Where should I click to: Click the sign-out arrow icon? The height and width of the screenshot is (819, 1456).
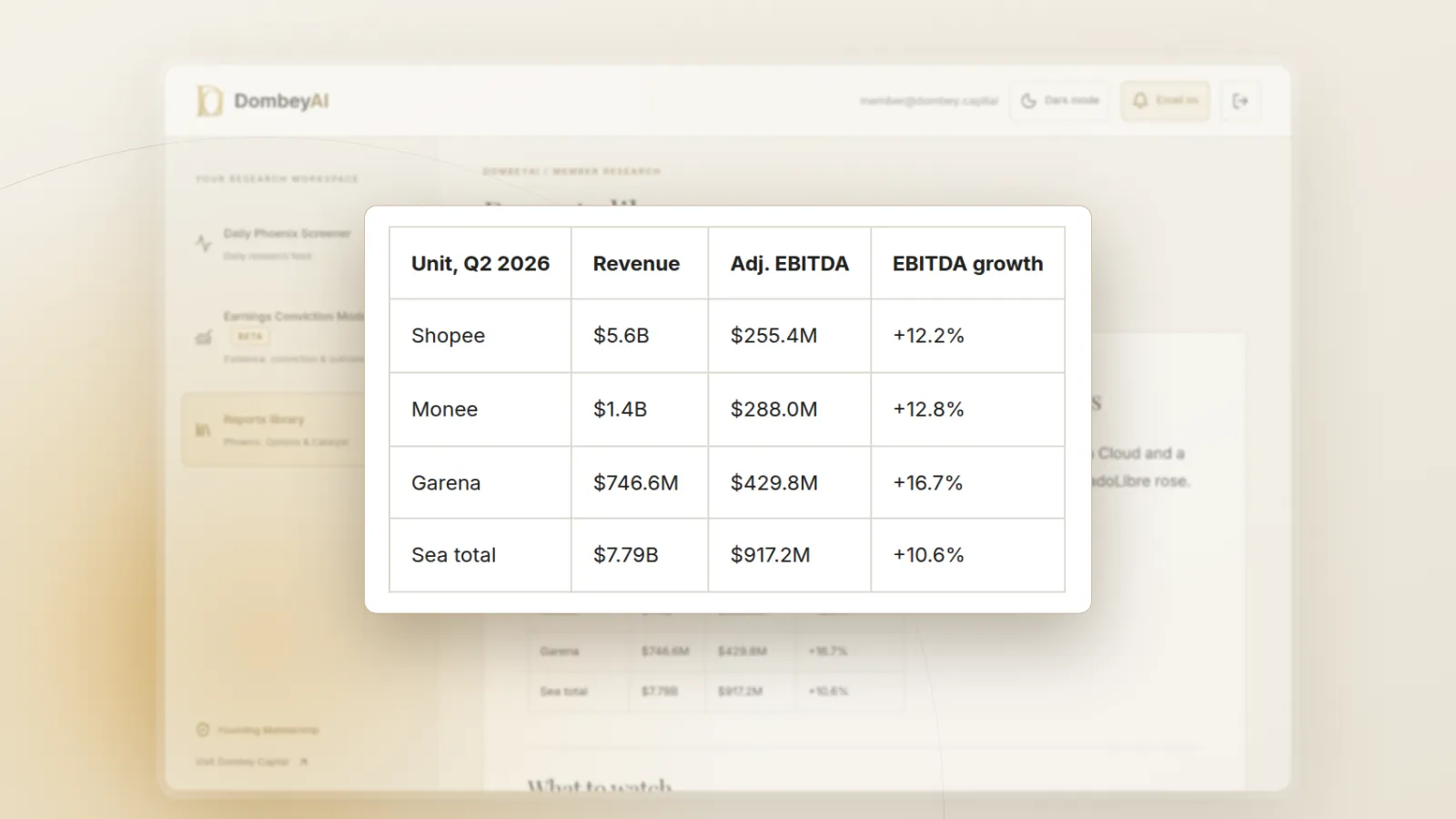click(x=1240, y=101)
